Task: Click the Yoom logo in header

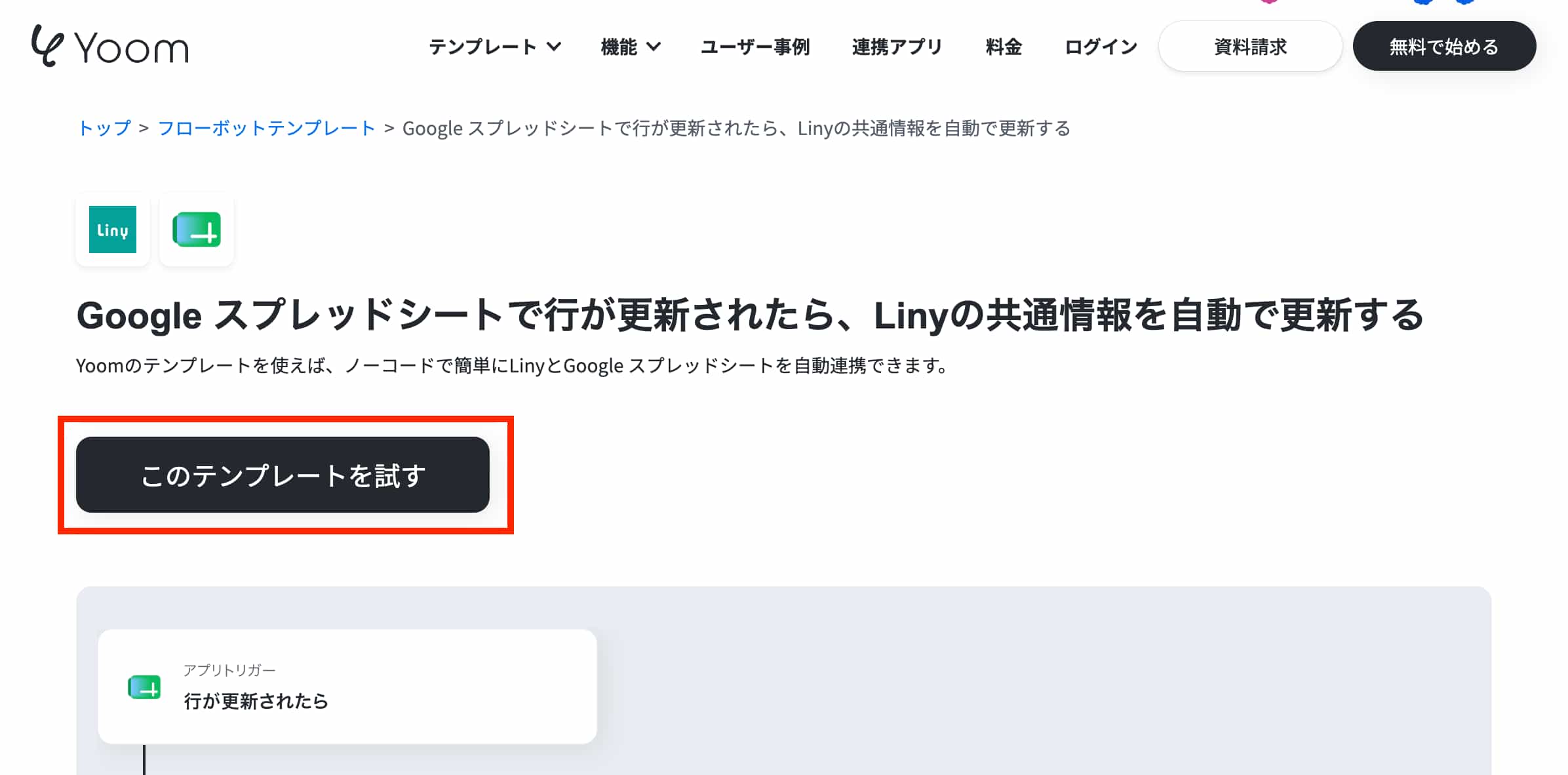Action: click(110, 46)
